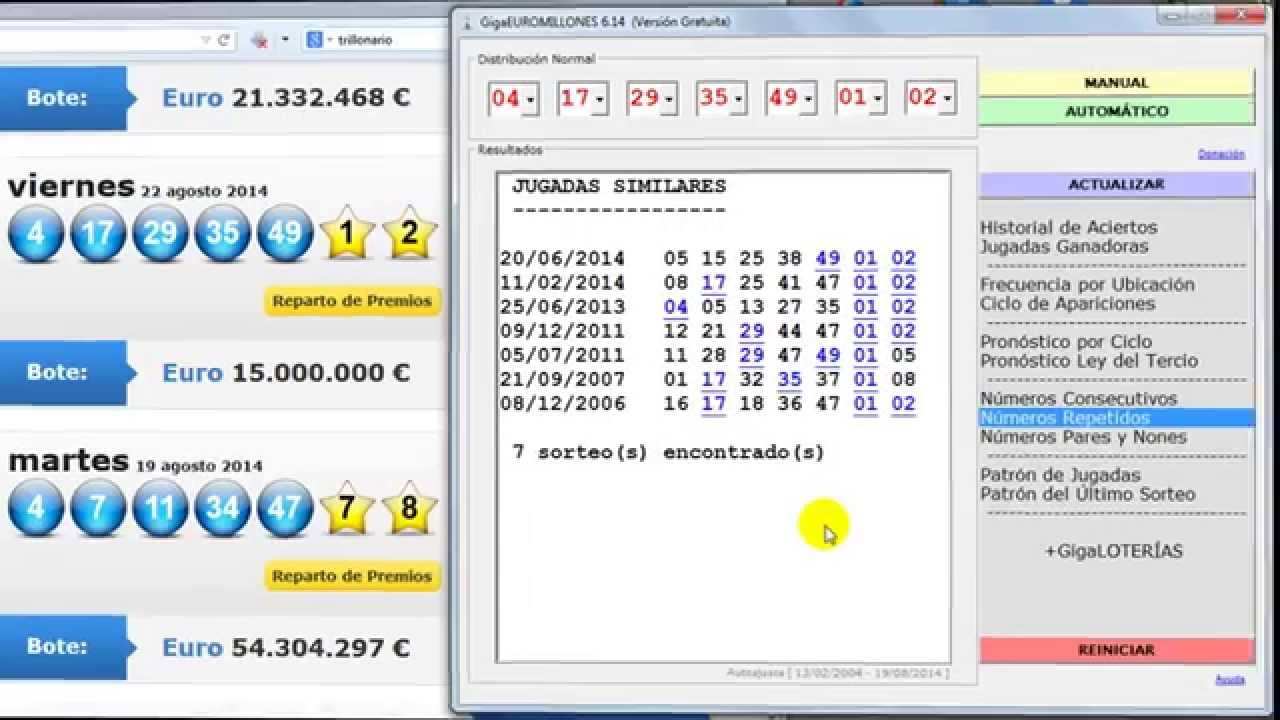Screen dimensions: 1280x720
Task: Open Números Consecutivos
Action: pos(1078,399)
